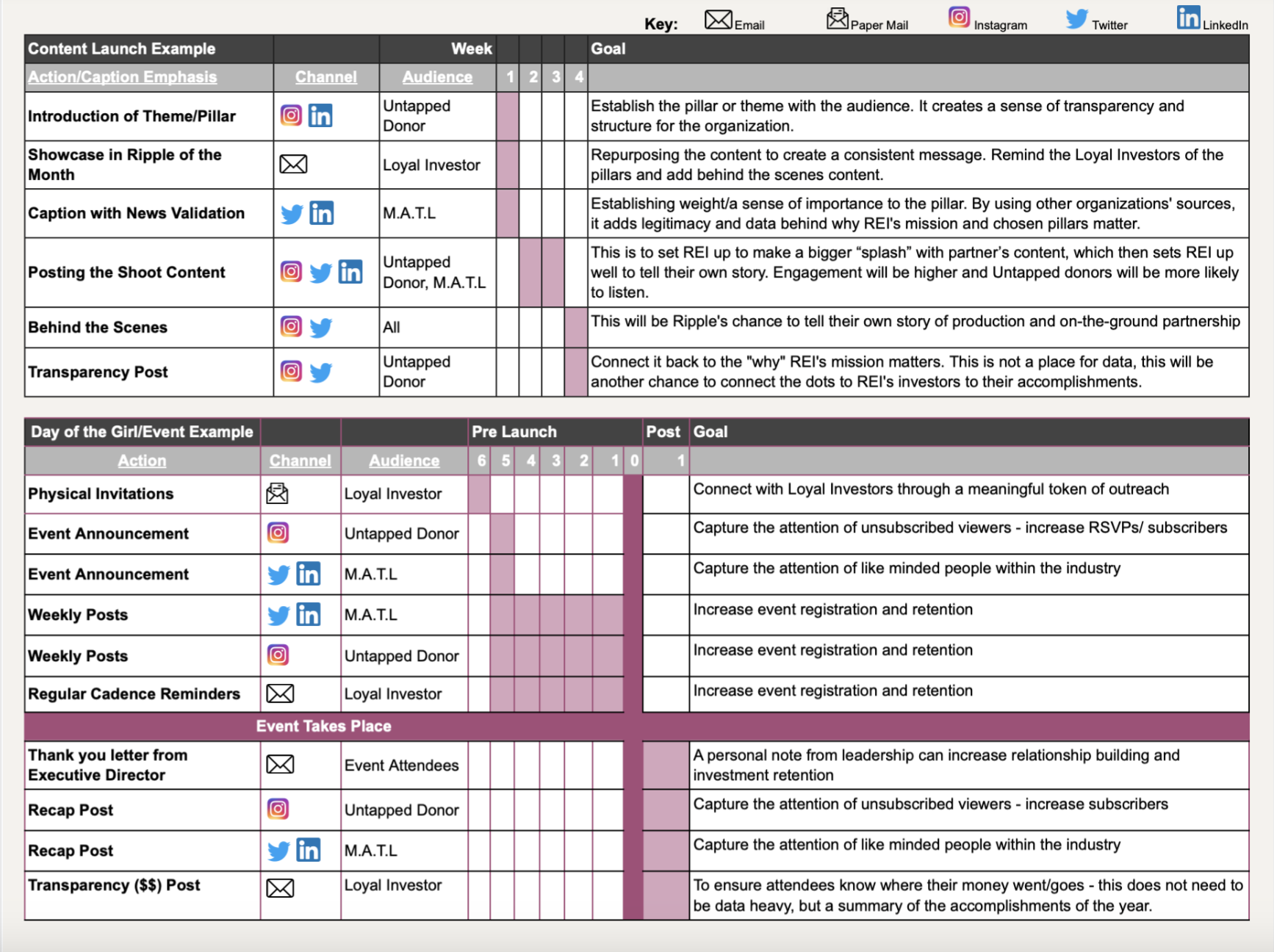The height and width of the screenshot is (952, 1274).
Task: Click the Posting the Shoot Content cell
Action: 149,273
